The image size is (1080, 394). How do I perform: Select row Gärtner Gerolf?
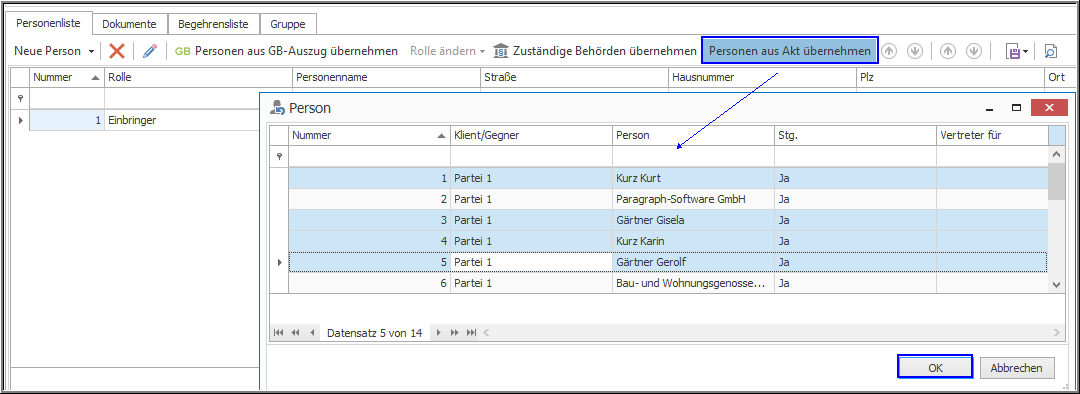pyautogui.click(x=668, y=262)
